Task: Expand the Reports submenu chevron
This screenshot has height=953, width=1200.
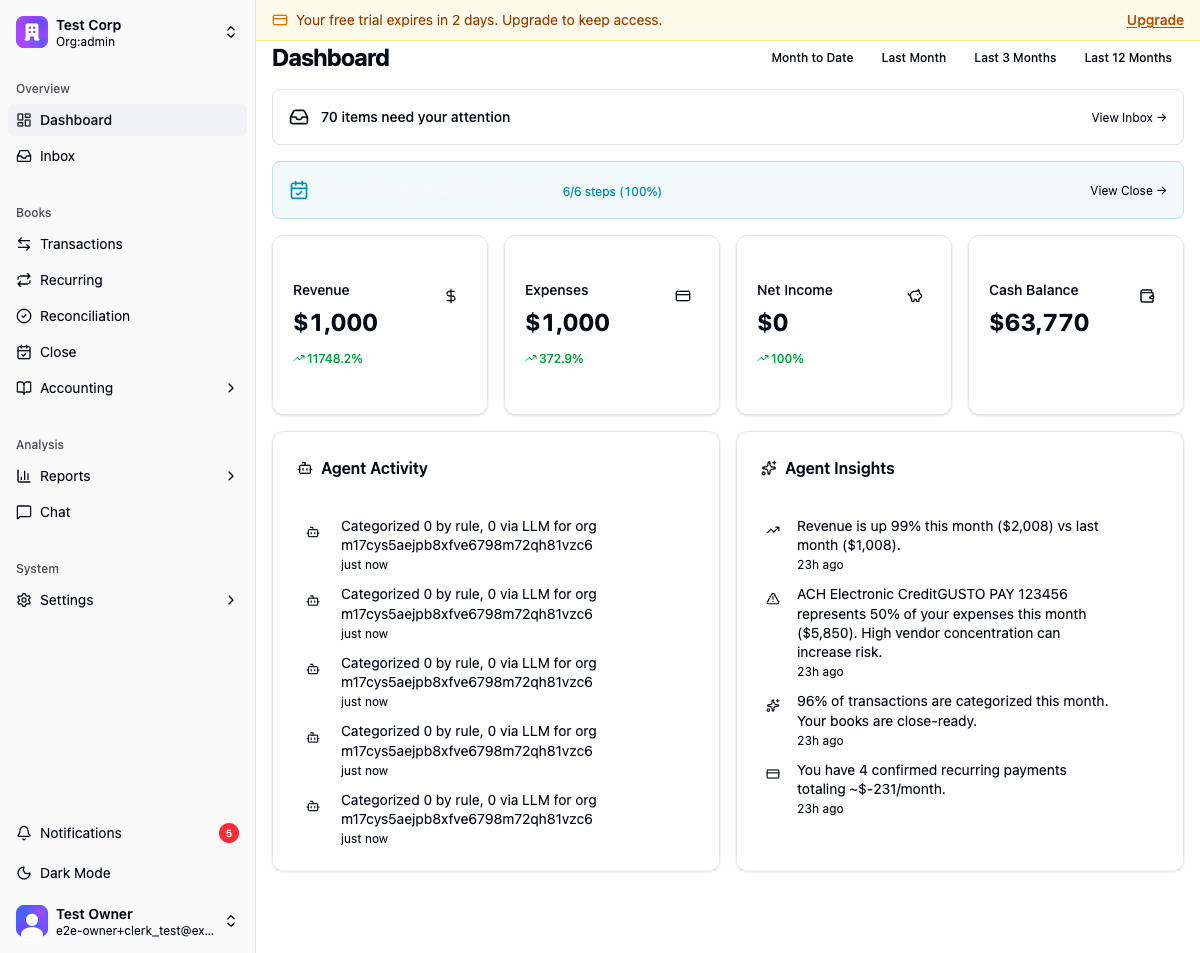Action: [231, 476]
